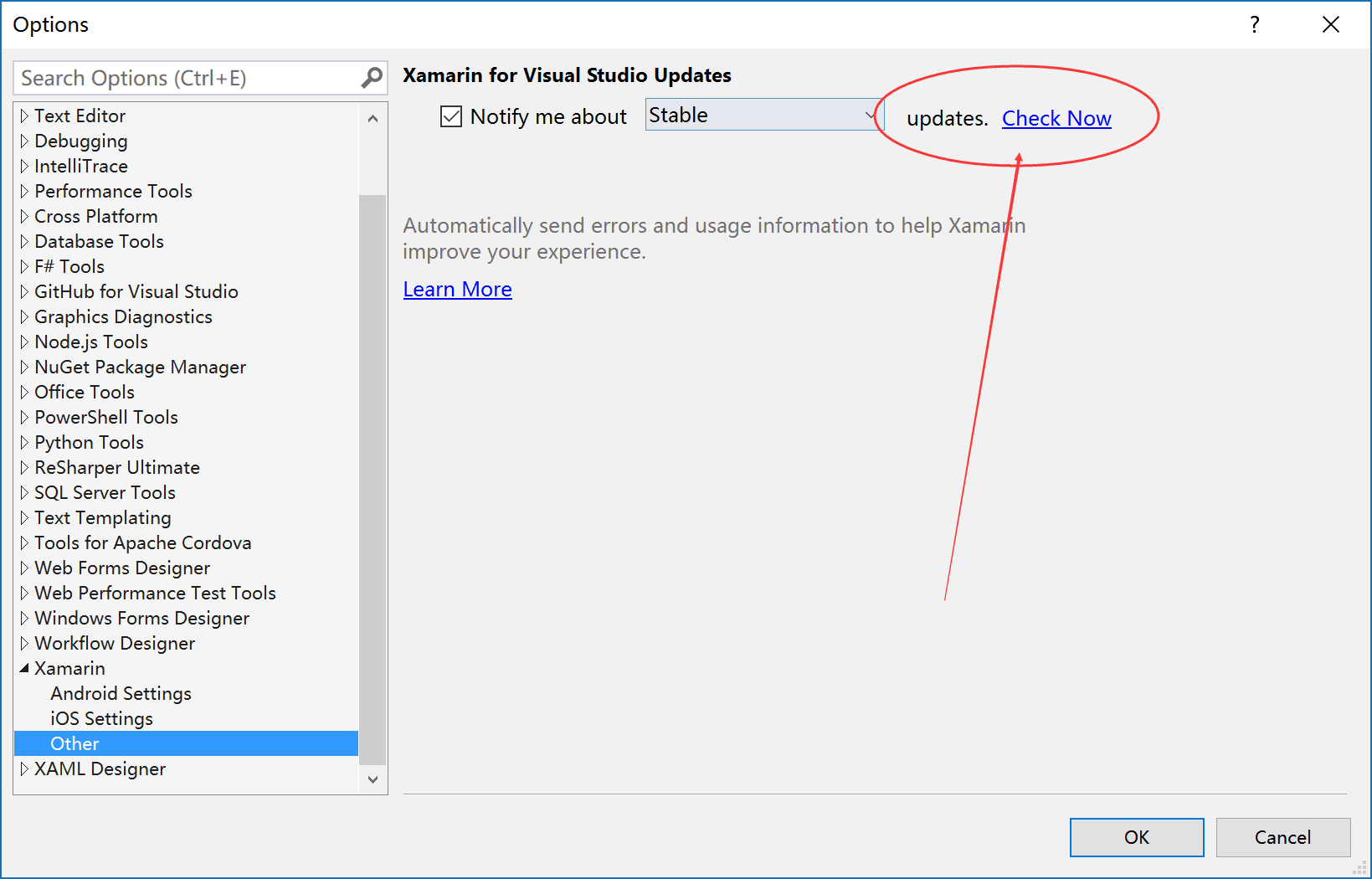Click the Cancel button
1372x879 pixels.
pos(1282,837)
